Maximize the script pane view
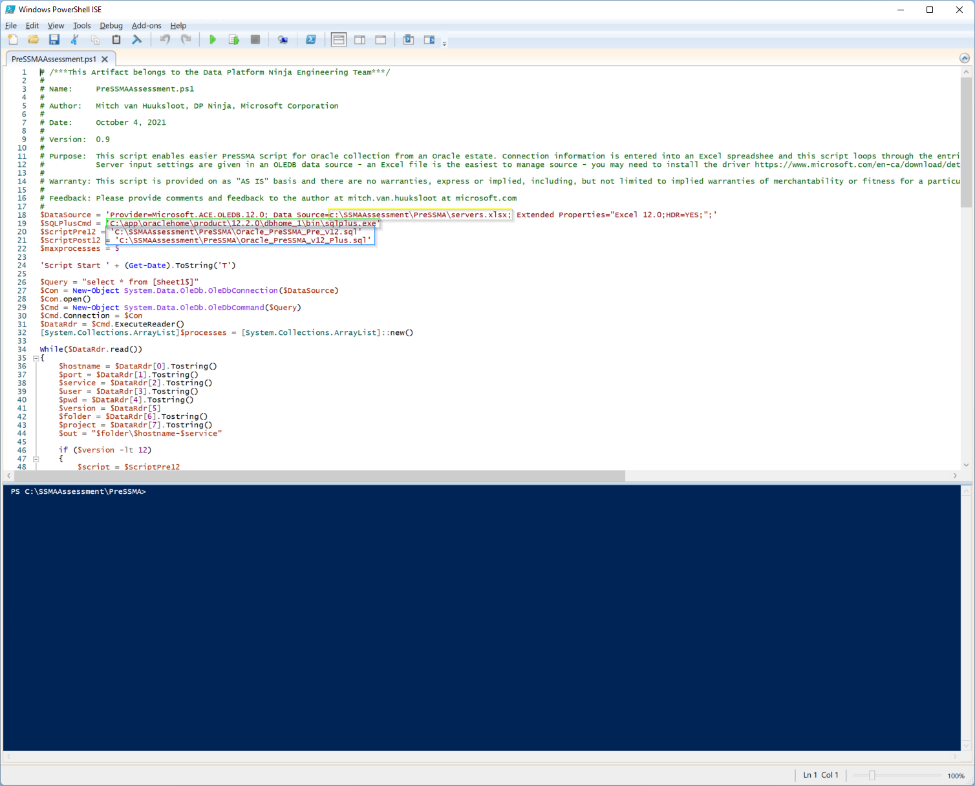 (381, 40)
